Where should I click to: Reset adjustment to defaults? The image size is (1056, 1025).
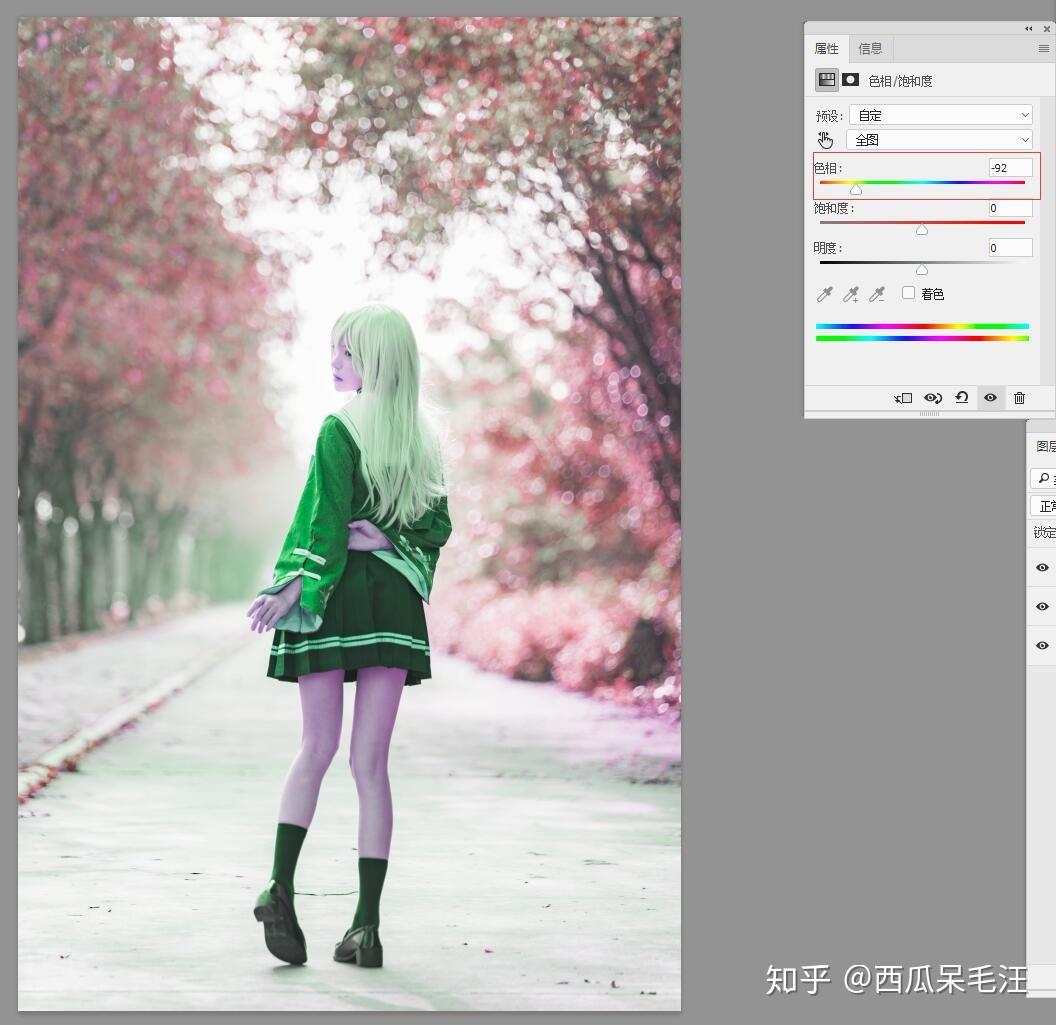point(962,397)
